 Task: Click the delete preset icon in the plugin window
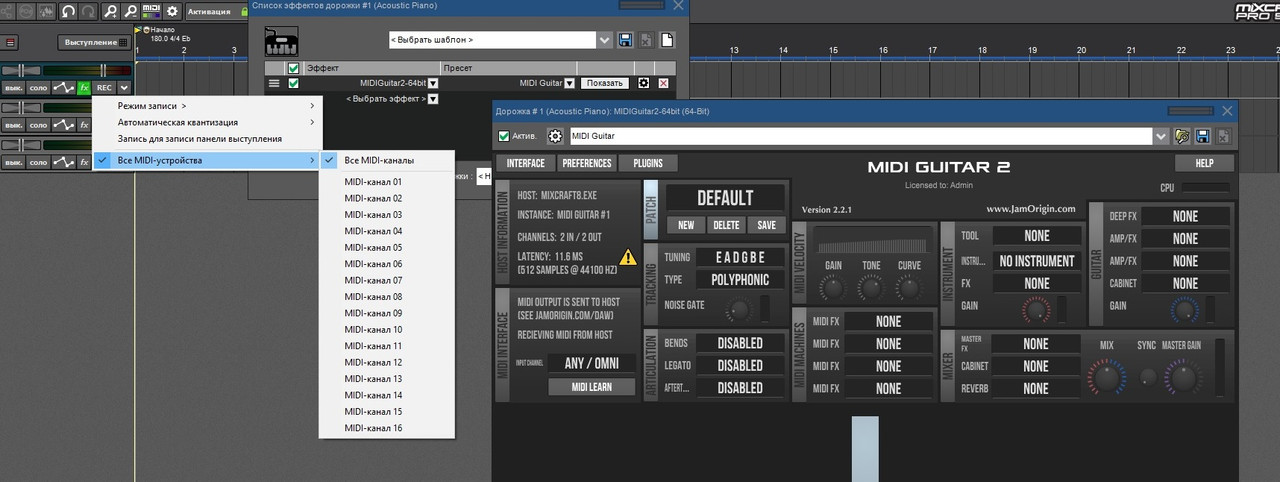click(1224, 135)
